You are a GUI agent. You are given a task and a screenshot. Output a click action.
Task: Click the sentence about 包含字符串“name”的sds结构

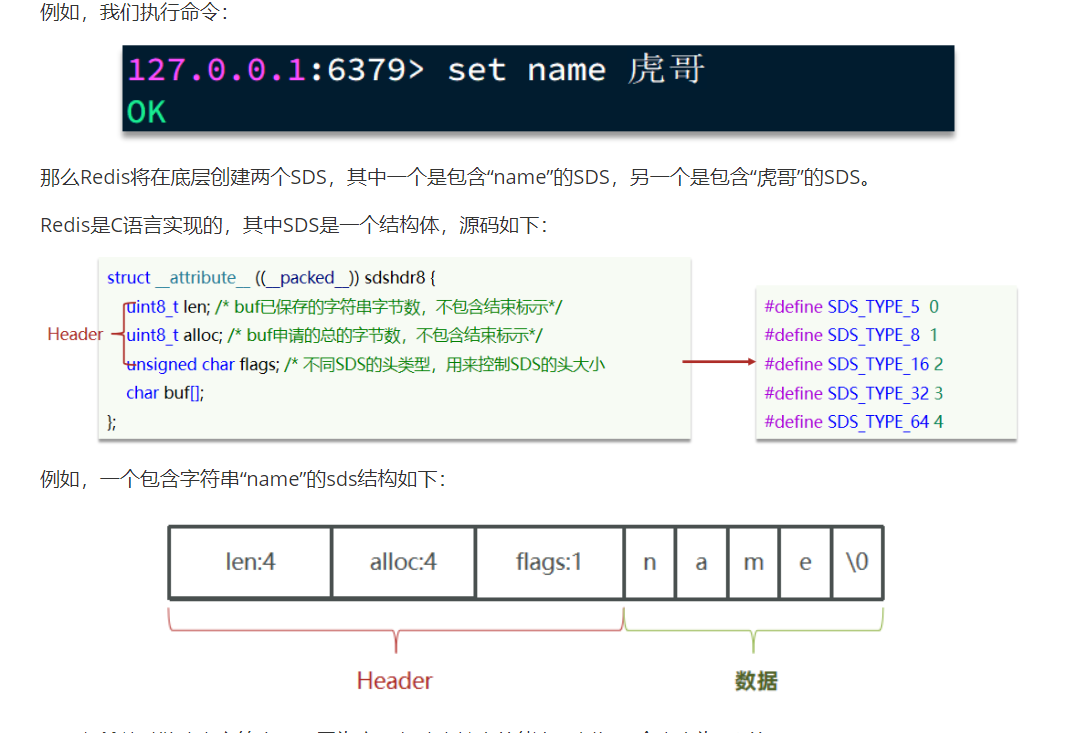coord(242,479)
